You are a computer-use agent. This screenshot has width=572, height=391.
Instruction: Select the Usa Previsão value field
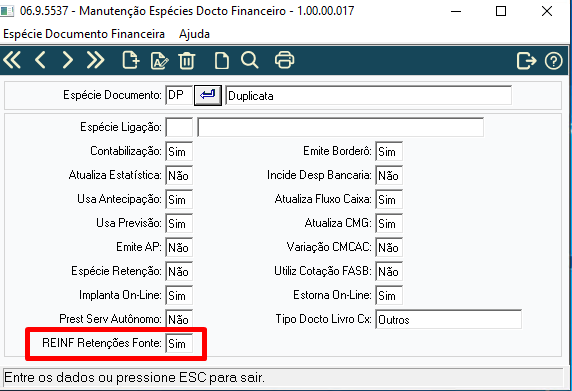pos(179,223)
